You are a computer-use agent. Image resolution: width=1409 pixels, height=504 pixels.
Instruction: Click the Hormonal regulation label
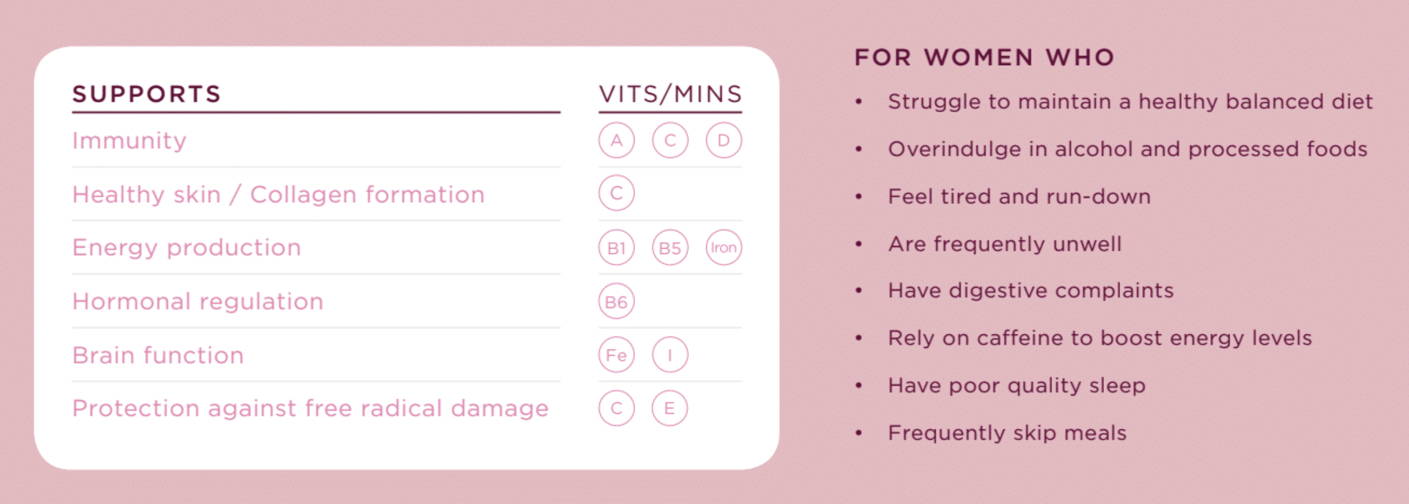tap(198, 302)
